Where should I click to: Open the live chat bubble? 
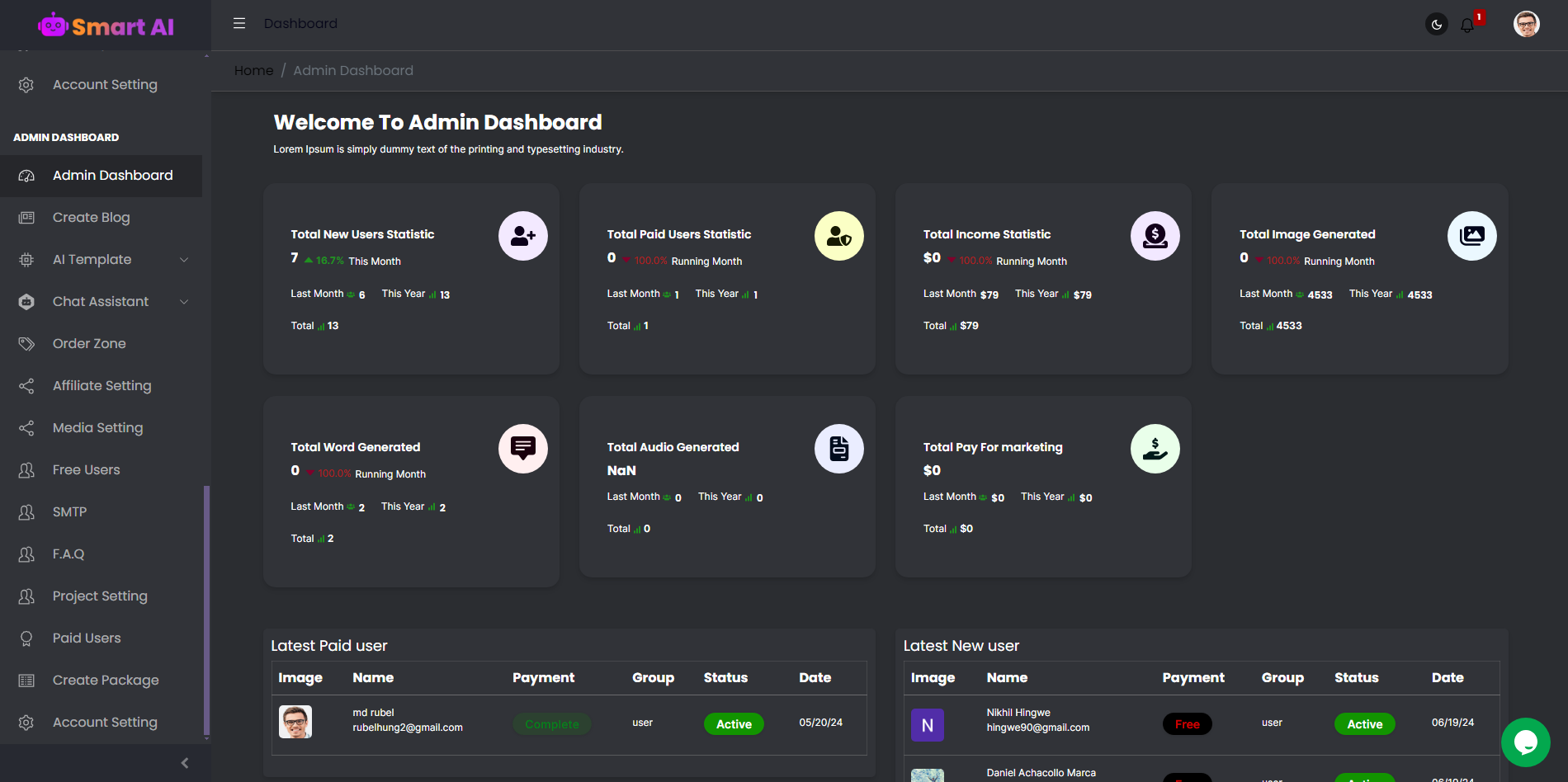pyautogui.click(x=1525, y=742)
